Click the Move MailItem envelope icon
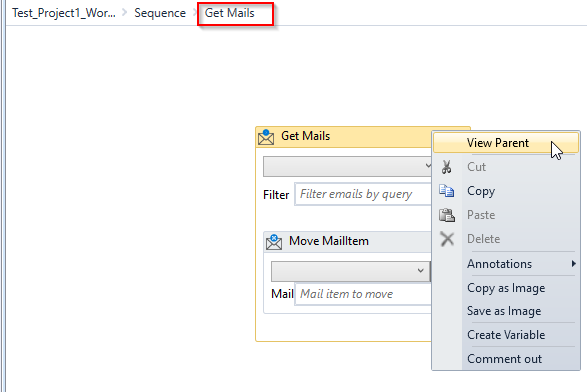This screenshot has height=392, width=587. 274,242
